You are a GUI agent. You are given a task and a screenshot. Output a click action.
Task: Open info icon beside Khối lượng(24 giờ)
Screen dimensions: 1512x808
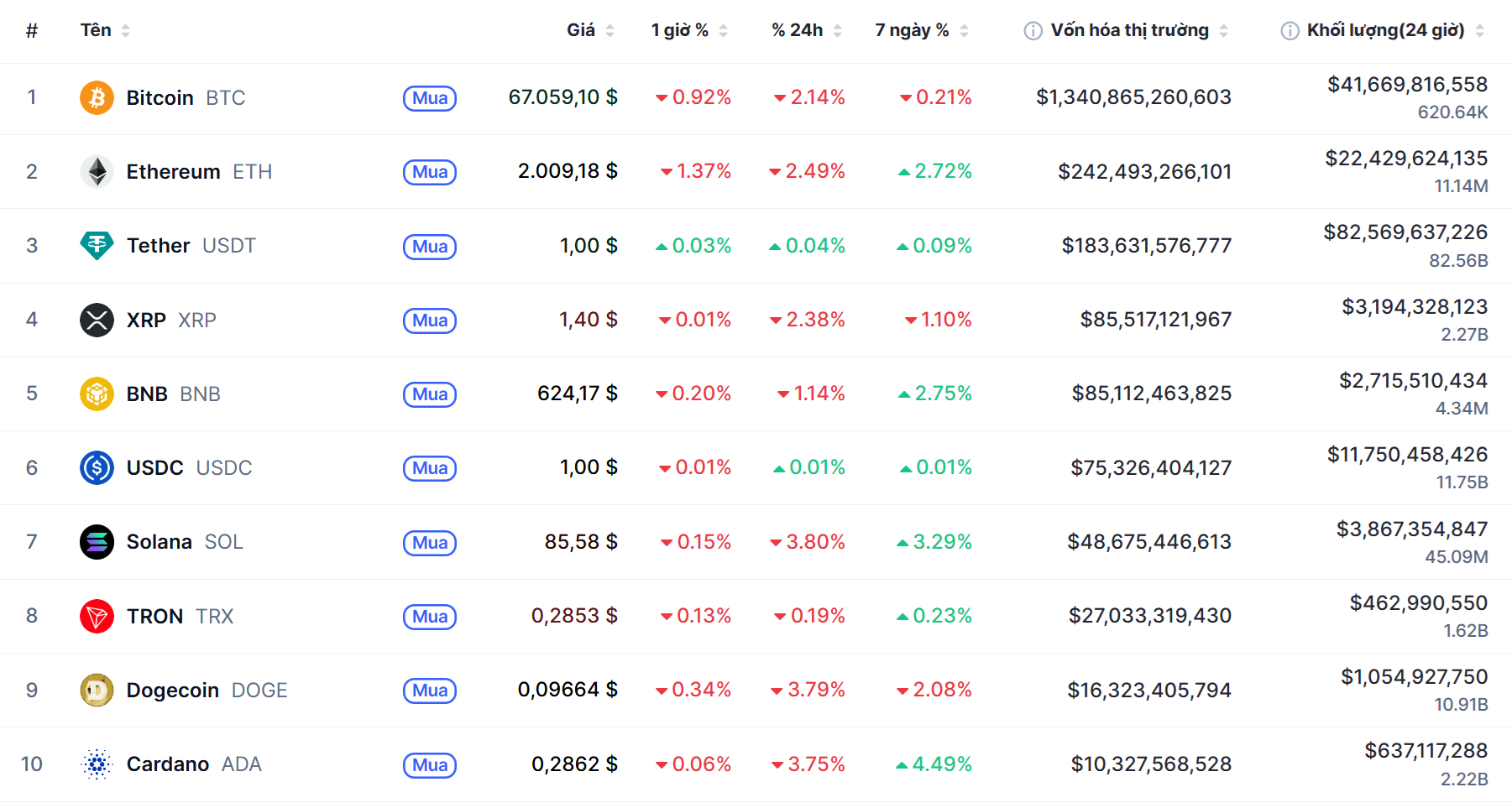pyautogui.click(x=1290, y=31)
